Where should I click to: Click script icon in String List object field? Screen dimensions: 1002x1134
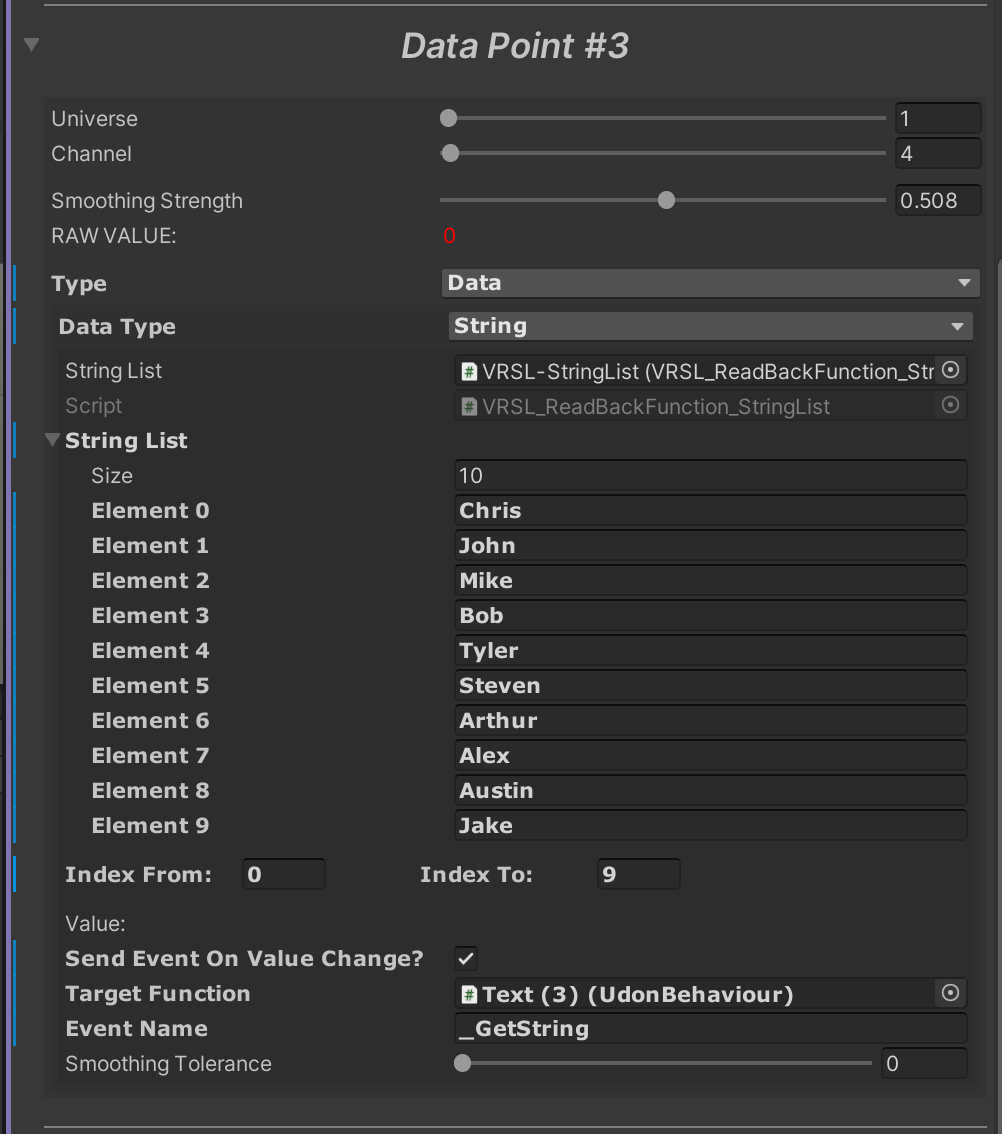(x=469, y=372)
